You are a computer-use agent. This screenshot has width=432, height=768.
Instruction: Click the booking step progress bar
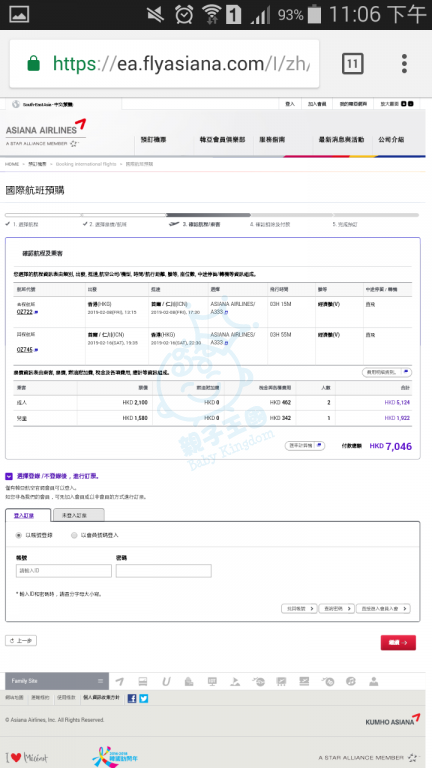(x=212, y=215)
